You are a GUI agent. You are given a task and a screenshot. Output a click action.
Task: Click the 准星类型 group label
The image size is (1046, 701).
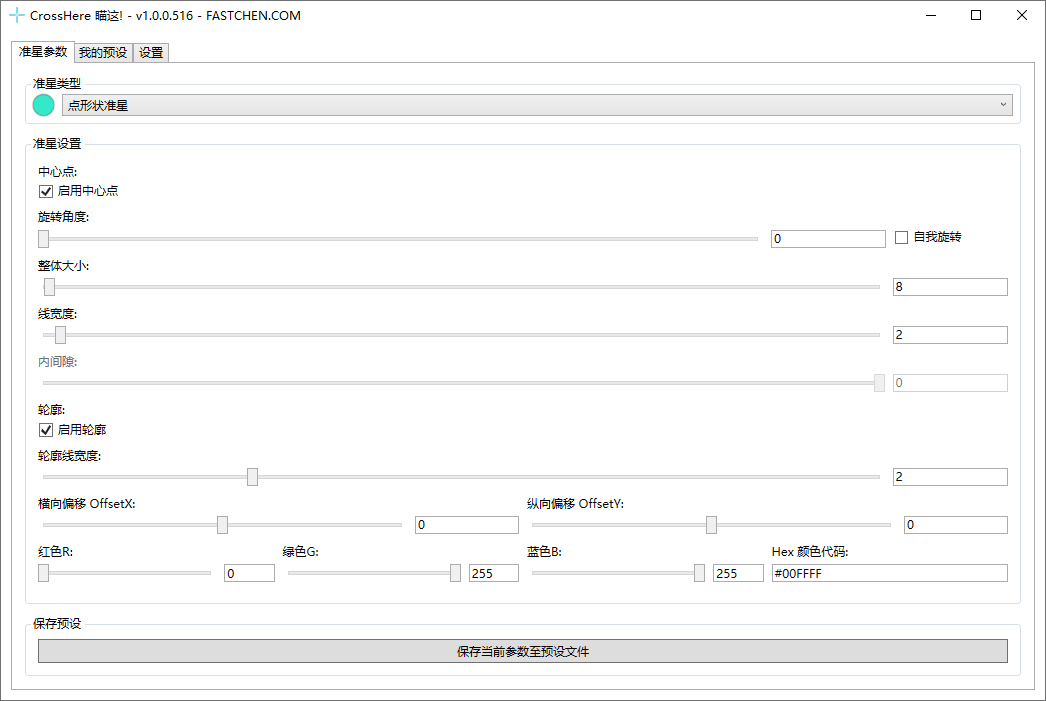(x=57, y=83)
